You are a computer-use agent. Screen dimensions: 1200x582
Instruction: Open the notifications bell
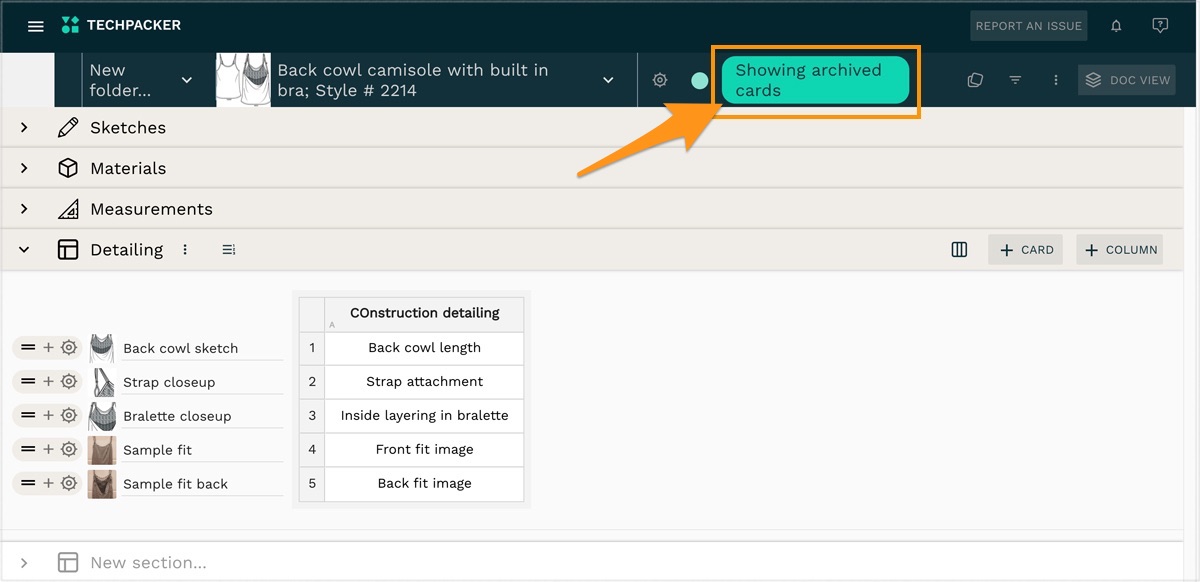(1116, 26)
